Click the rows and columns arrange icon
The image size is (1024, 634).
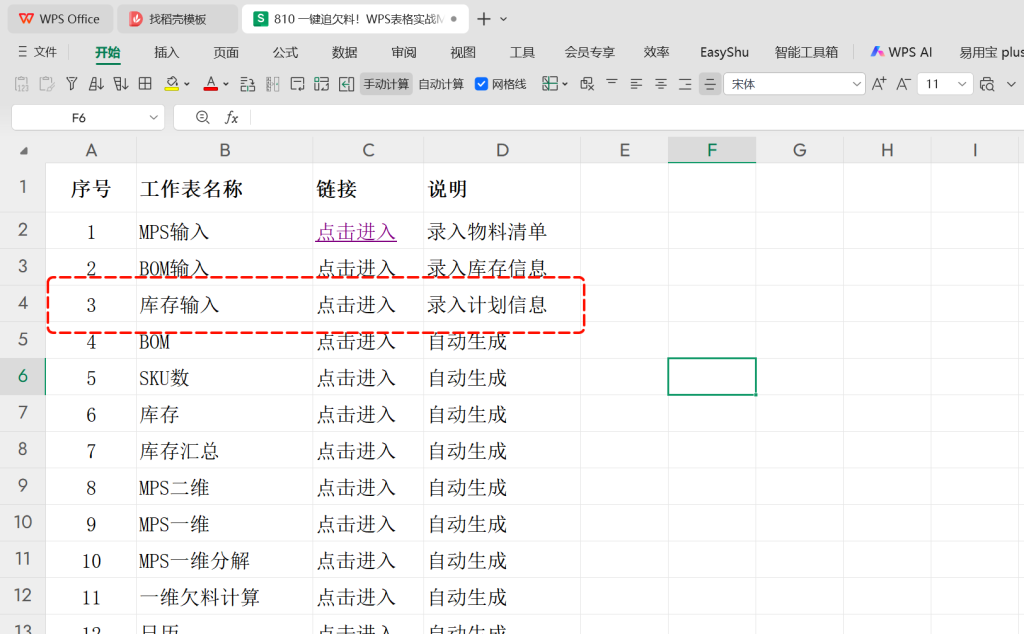pyautogui.click(x=248, y=84)
